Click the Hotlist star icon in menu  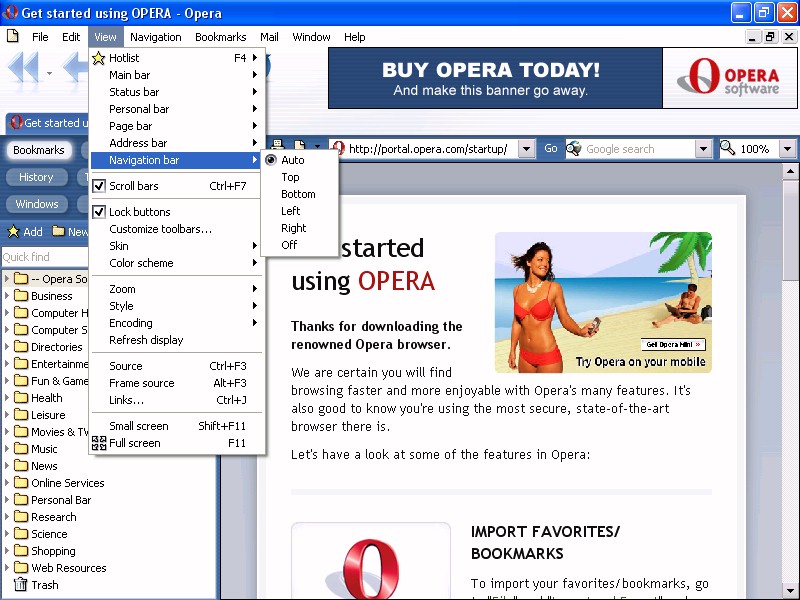pyautogui.click(x=99, y=58)
